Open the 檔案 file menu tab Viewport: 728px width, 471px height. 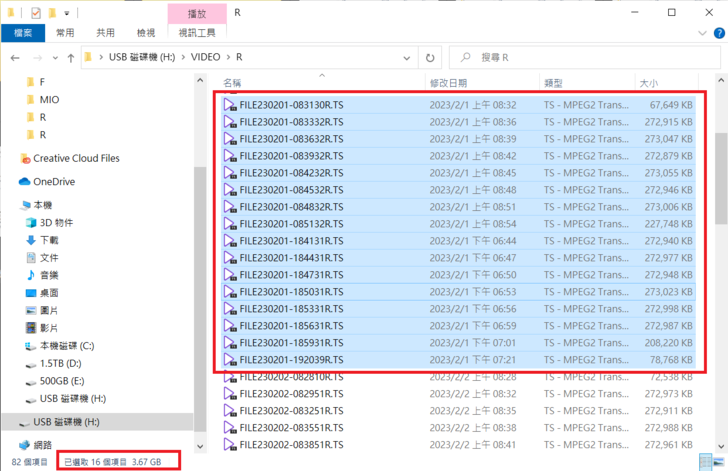pos(23,33)
